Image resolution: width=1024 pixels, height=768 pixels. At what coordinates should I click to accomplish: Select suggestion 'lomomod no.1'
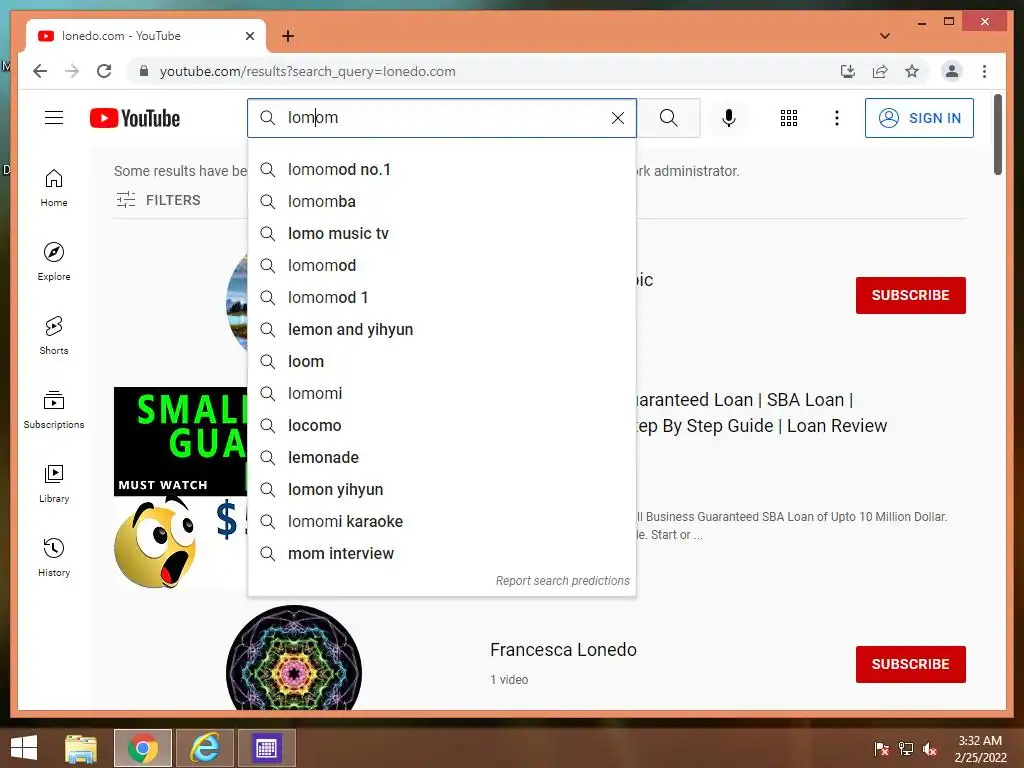coord(441,170)
